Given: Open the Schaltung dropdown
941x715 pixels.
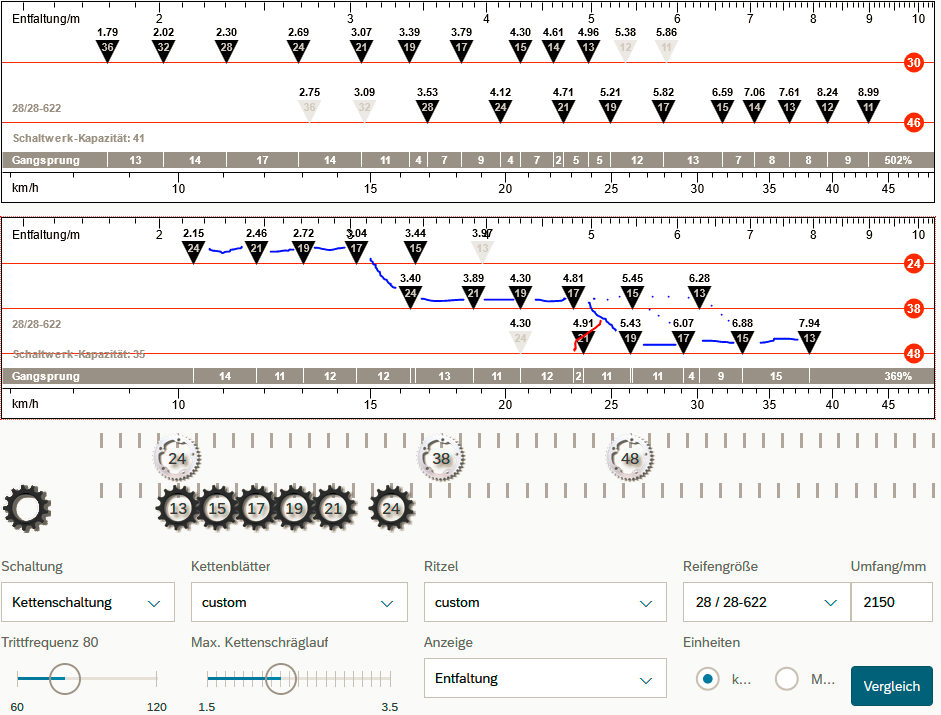Looking at the screenshot, I should click(x=88, y=603).
